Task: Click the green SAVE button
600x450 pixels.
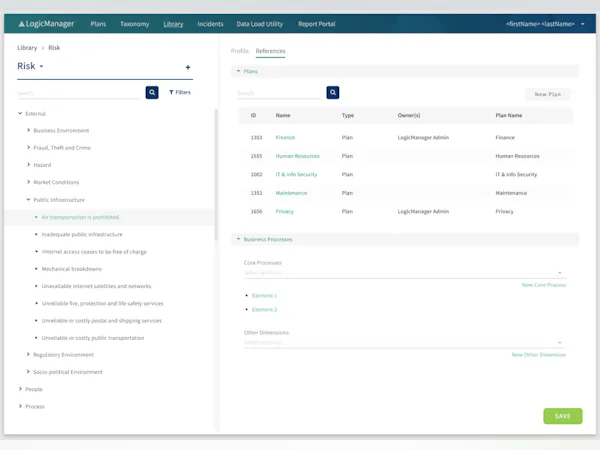Action: [x=563, y=416]
